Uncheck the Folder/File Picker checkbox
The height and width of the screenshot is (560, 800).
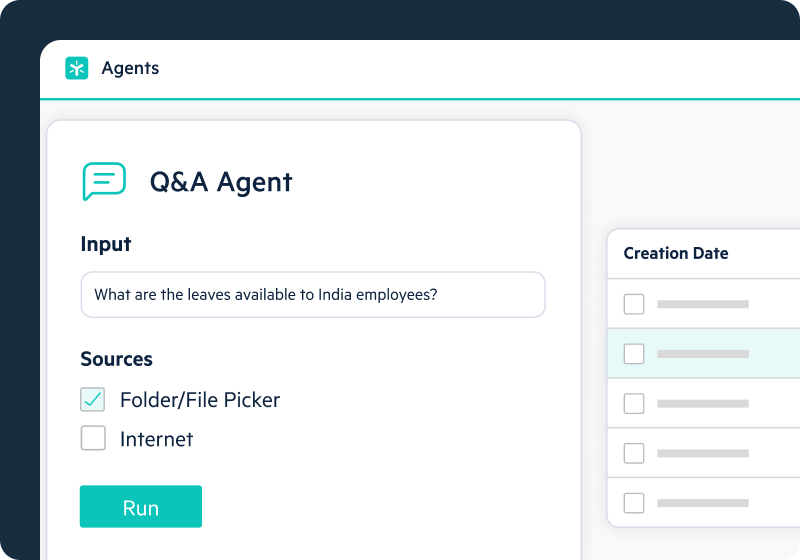click(x=93, y=400)
